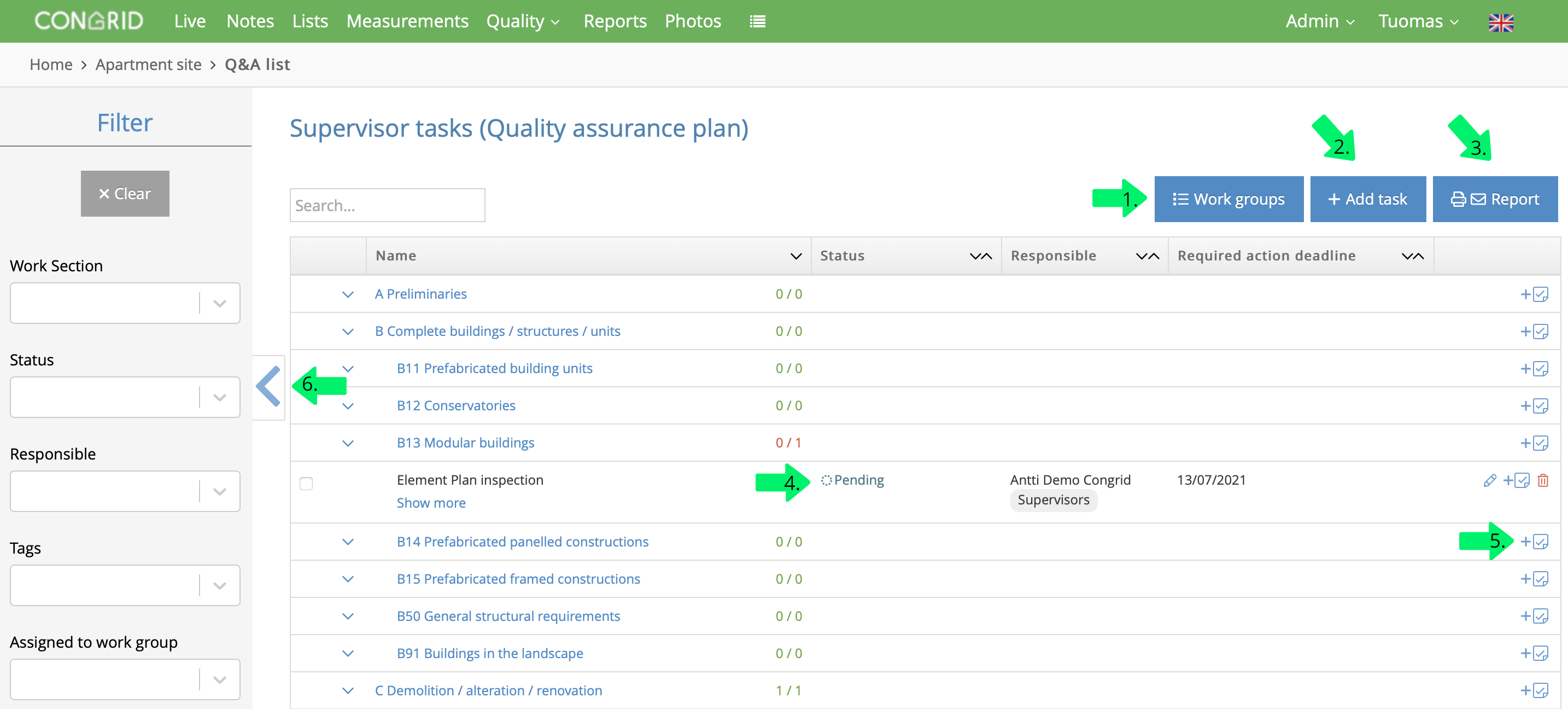Open the Work Section filter dropdown

125,303
